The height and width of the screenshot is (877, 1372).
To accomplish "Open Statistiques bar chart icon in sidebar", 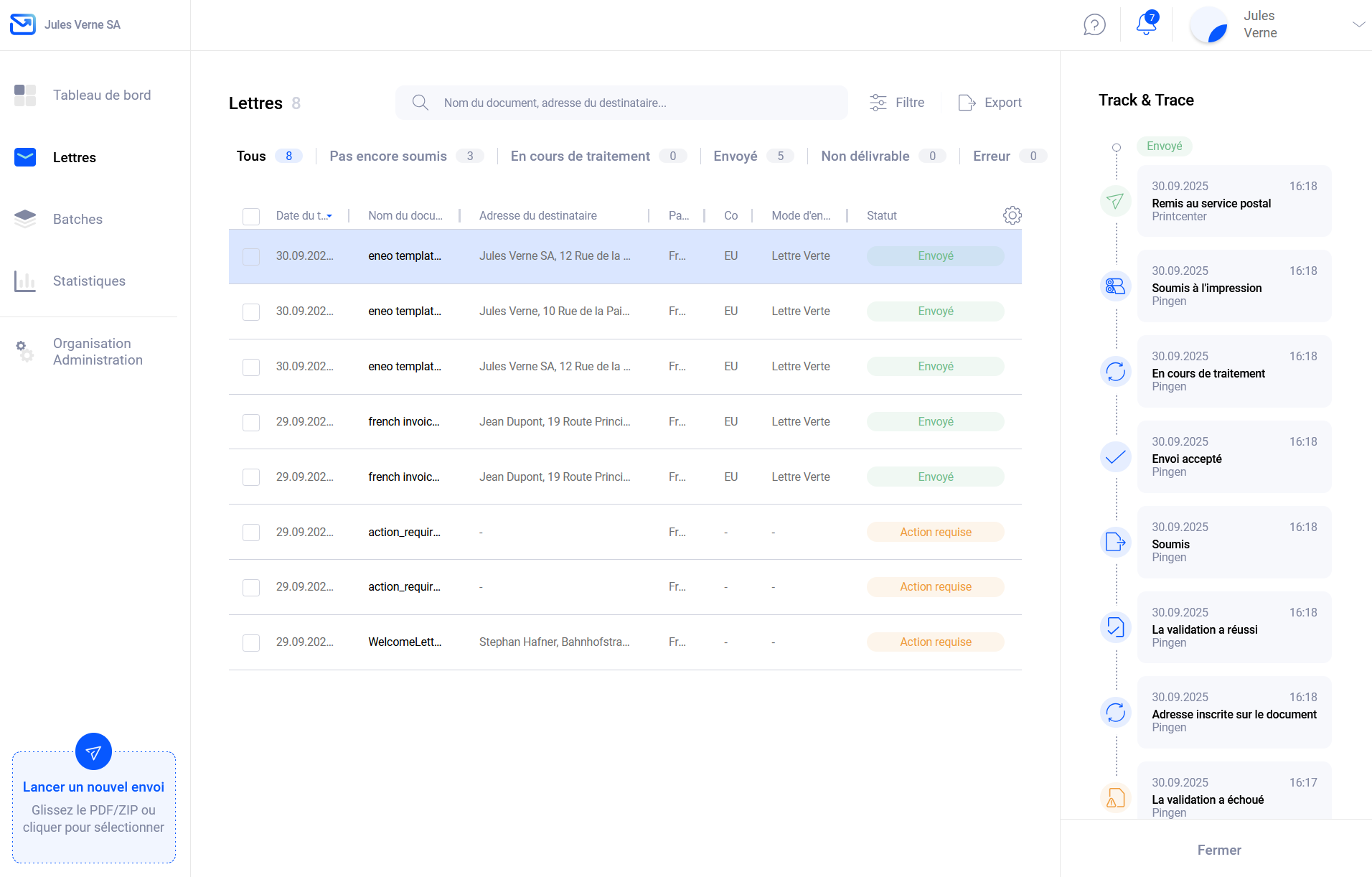I will [x=25, y=281].
